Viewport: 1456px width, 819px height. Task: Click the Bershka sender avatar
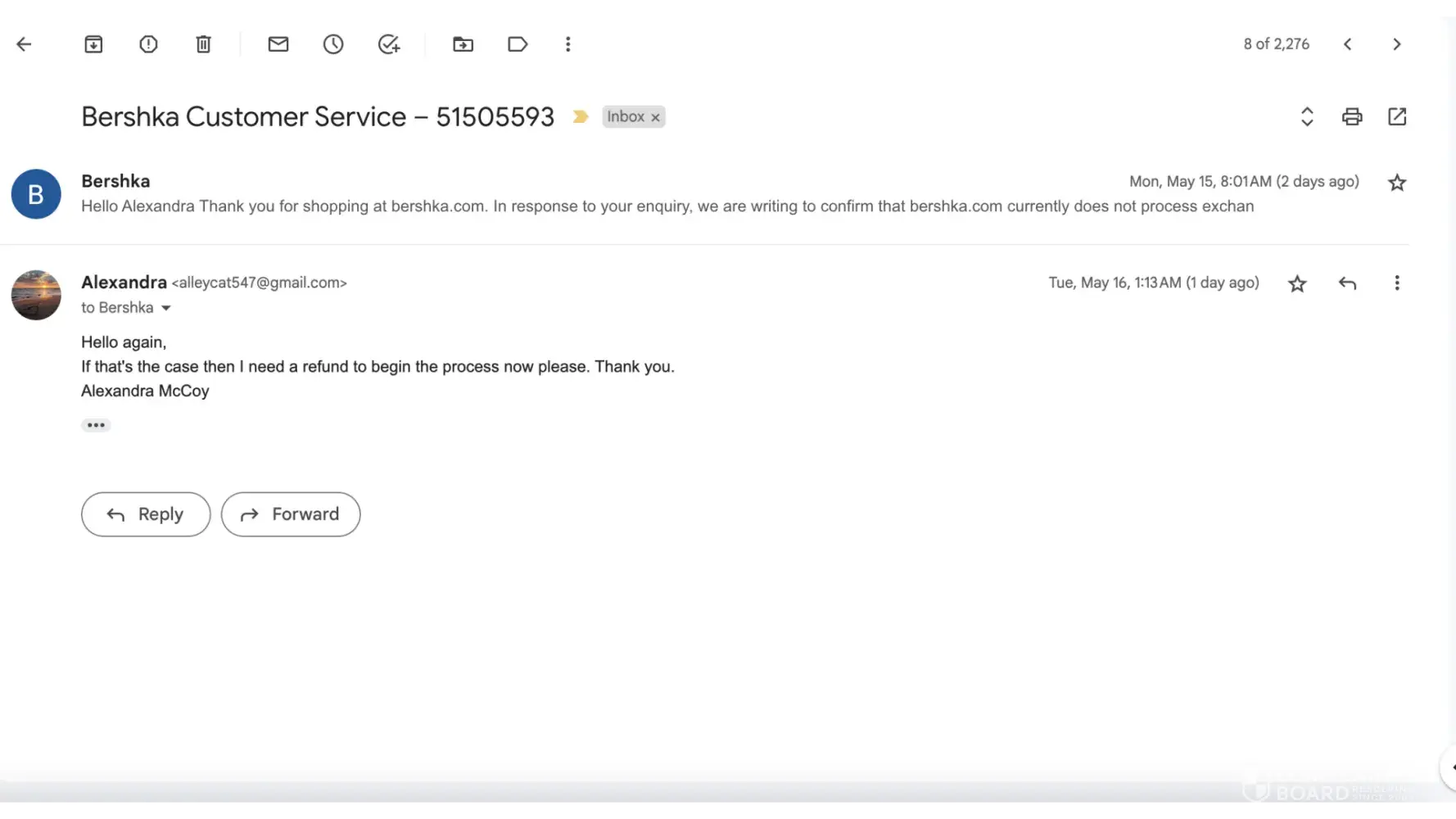tap(36, 194)
